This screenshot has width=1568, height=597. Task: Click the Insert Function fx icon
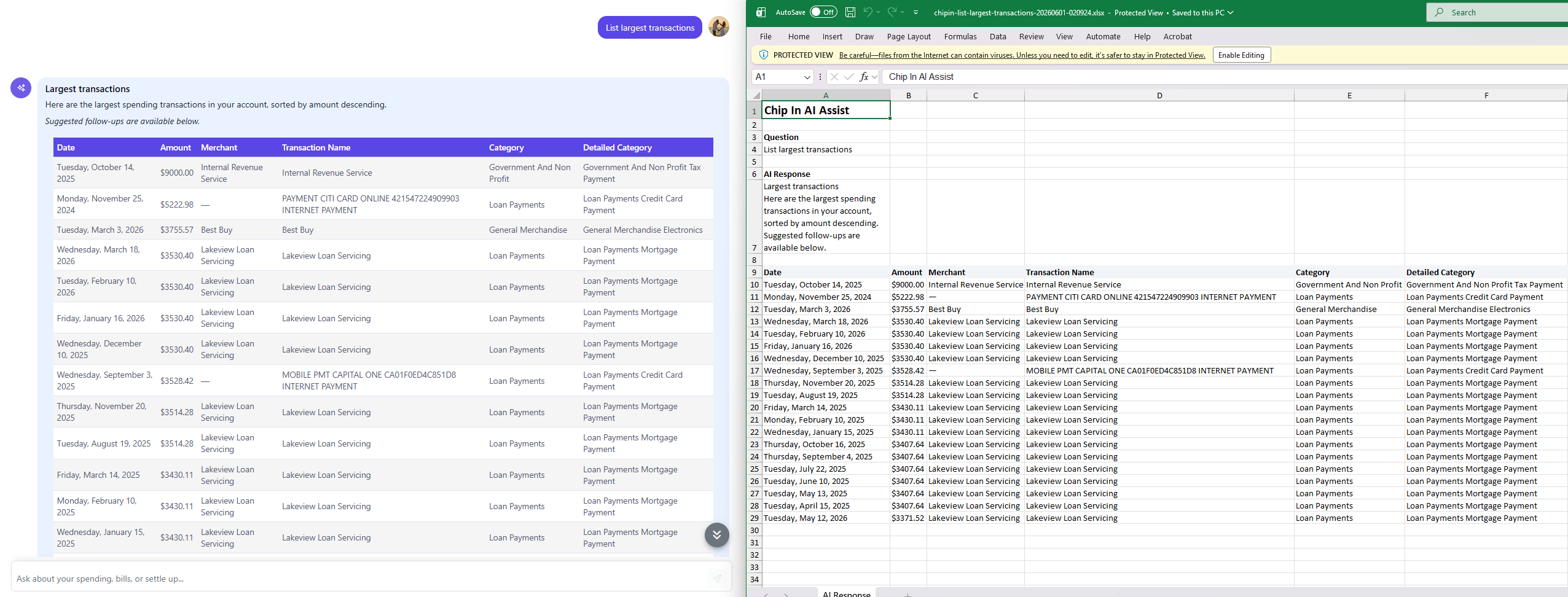(x=864, y=77)
